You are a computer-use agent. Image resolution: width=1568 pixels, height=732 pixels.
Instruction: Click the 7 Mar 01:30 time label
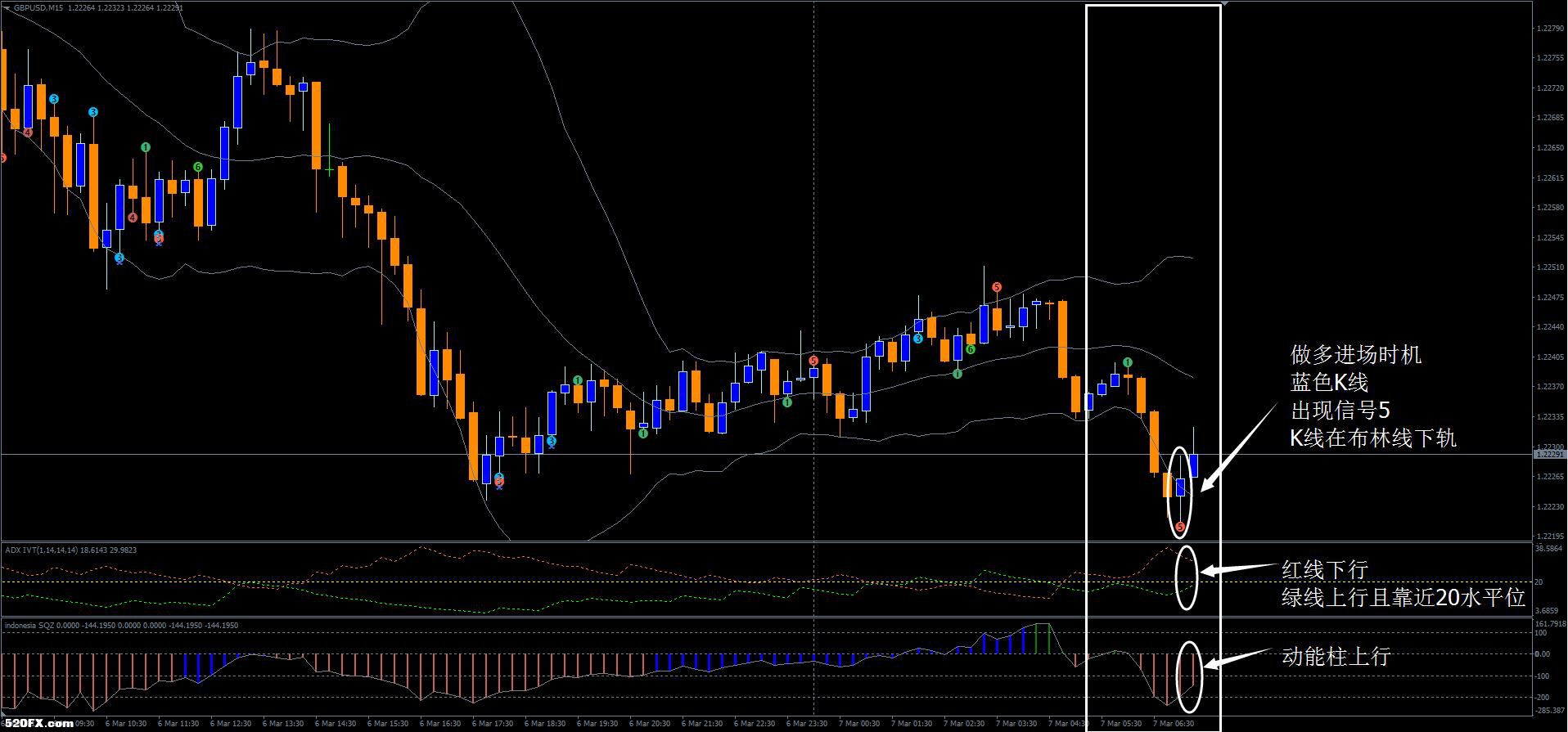tap(912, 724)
